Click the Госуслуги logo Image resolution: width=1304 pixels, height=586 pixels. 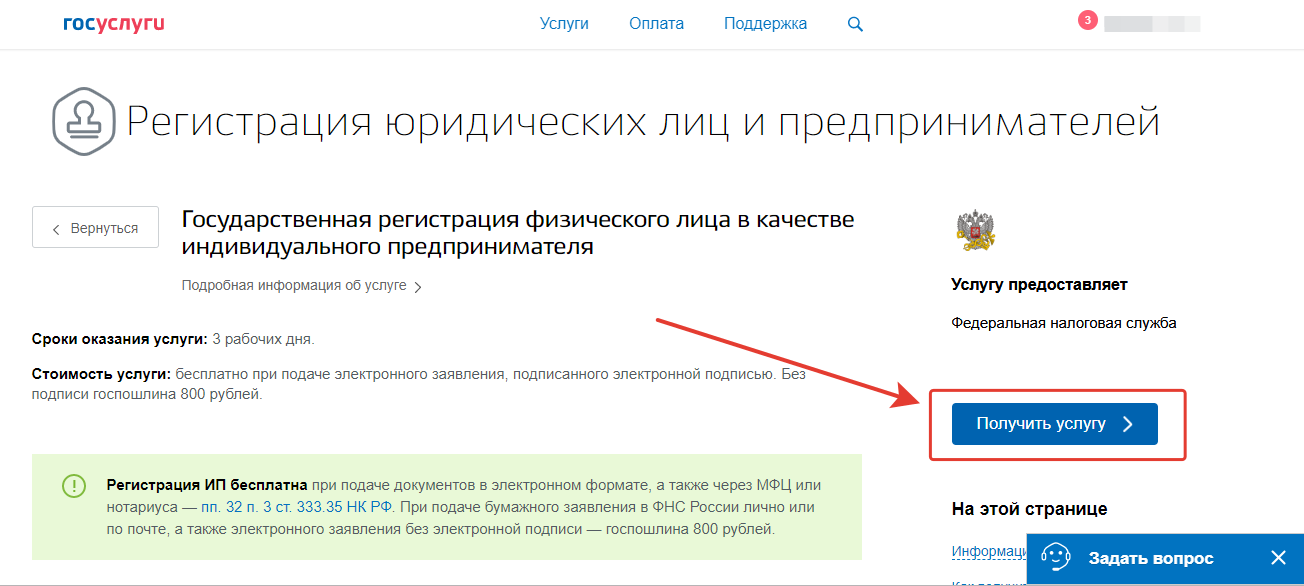click(x=113, y=24)
